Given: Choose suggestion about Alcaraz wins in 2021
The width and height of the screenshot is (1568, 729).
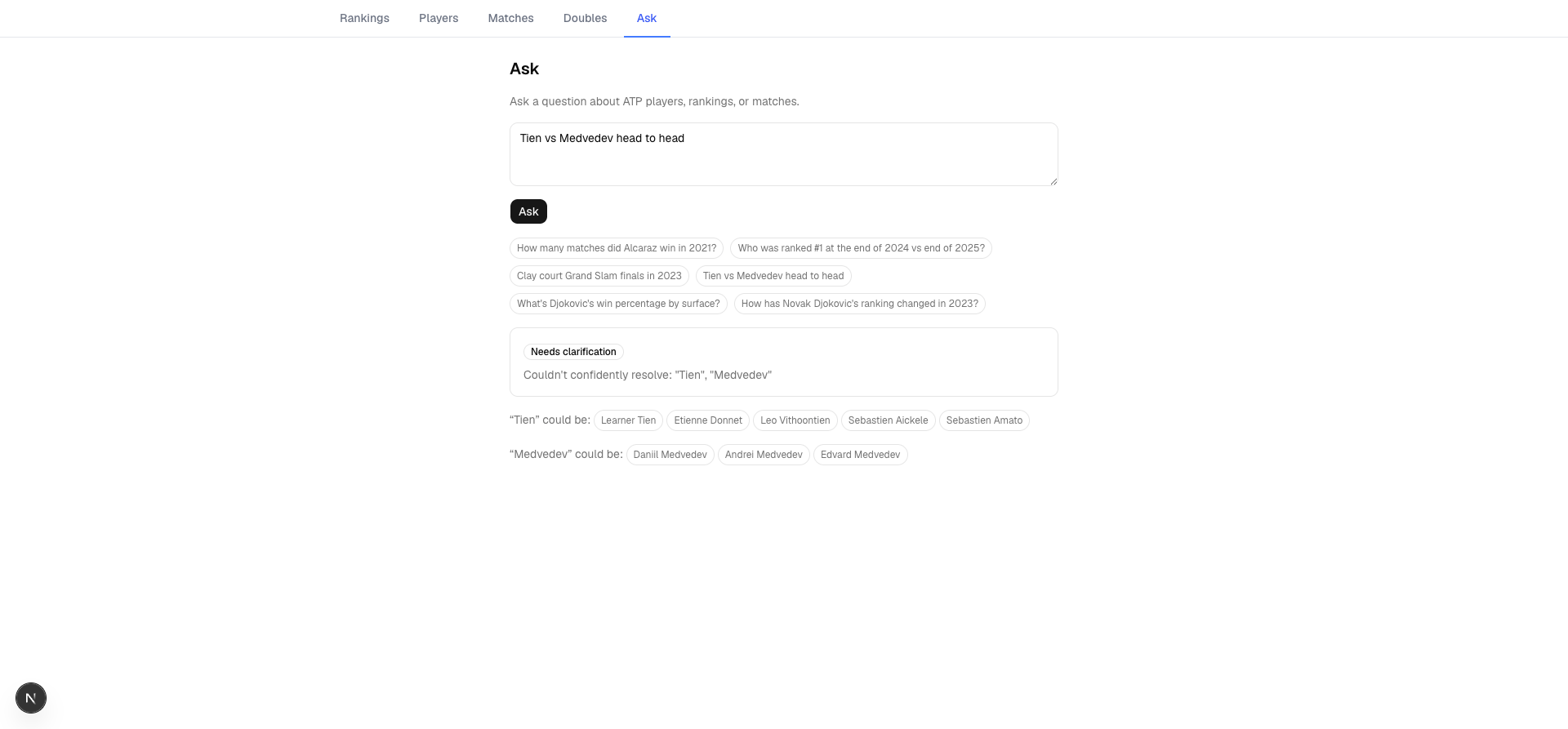Looking at the screenshot, I should click(x=617, y=248).
